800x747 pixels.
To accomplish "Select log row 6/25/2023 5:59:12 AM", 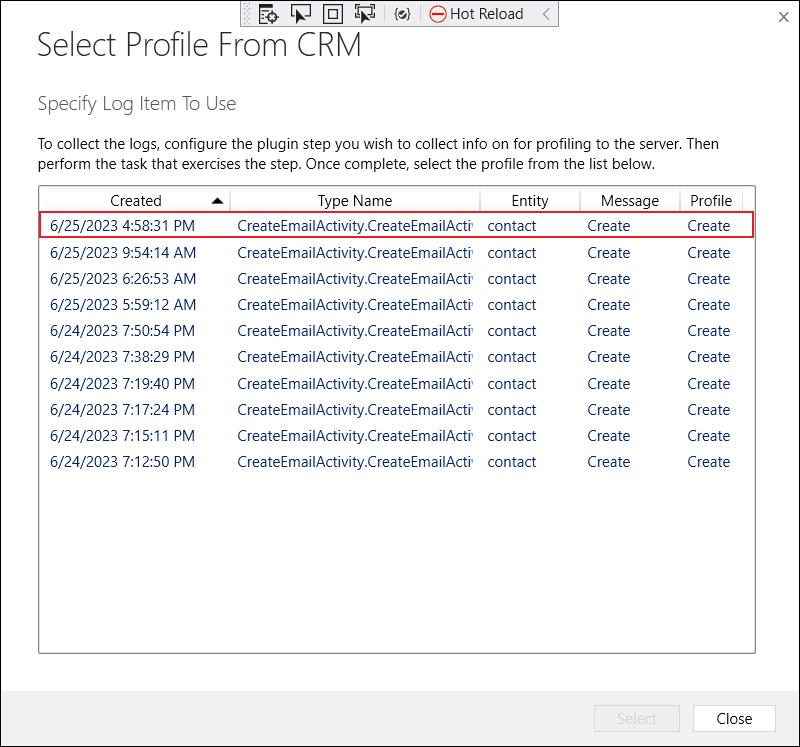I will tap(396, 305).
